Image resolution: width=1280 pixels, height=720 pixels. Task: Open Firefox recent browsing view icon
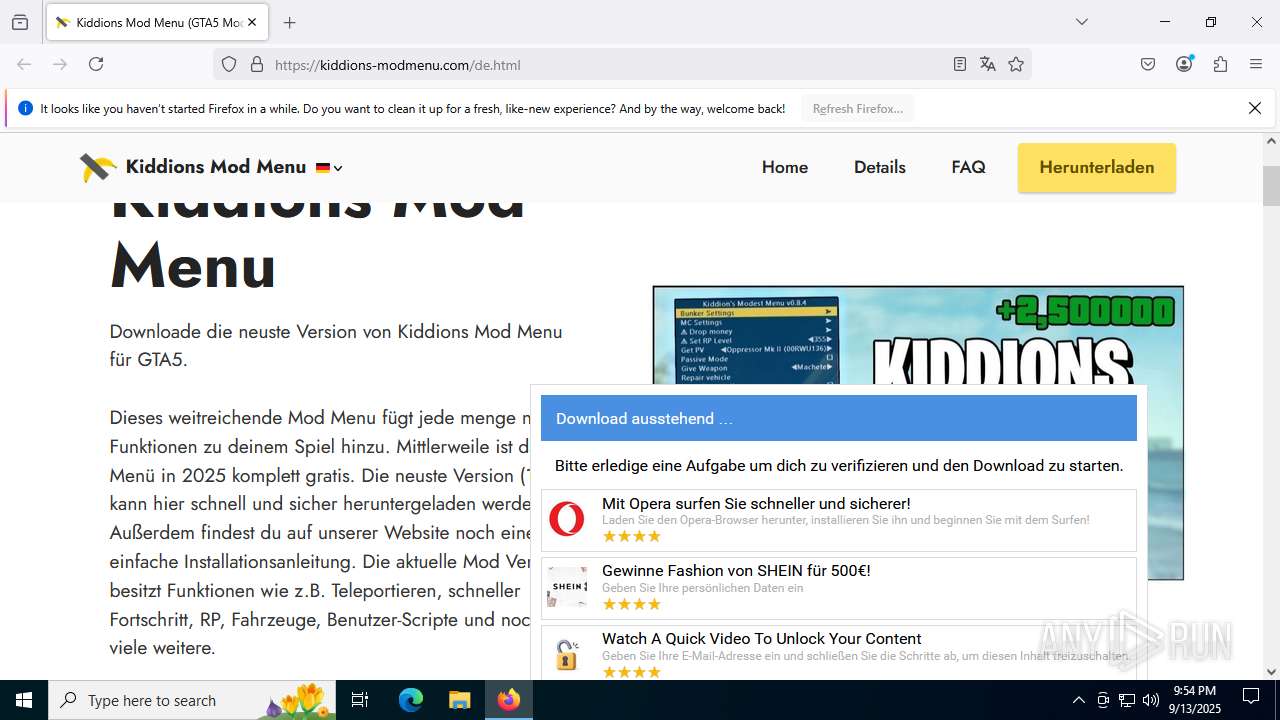coord(20,22)
